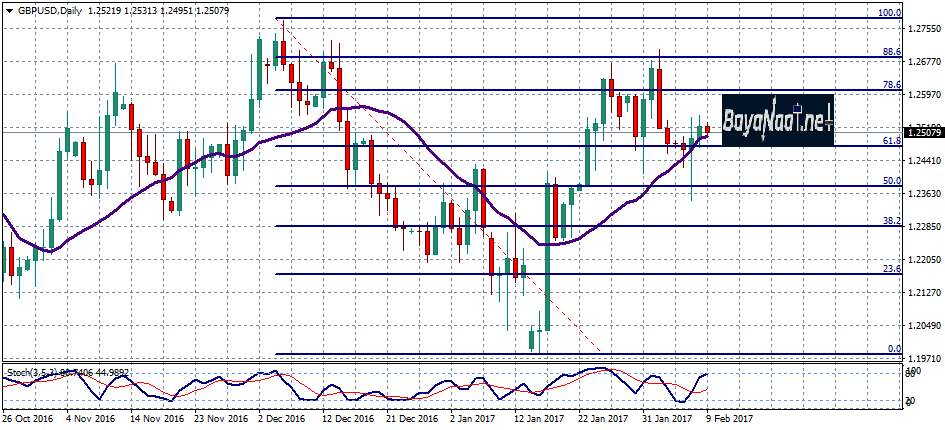
Task: Click the current price tag 1.25079
Action: 923,132
